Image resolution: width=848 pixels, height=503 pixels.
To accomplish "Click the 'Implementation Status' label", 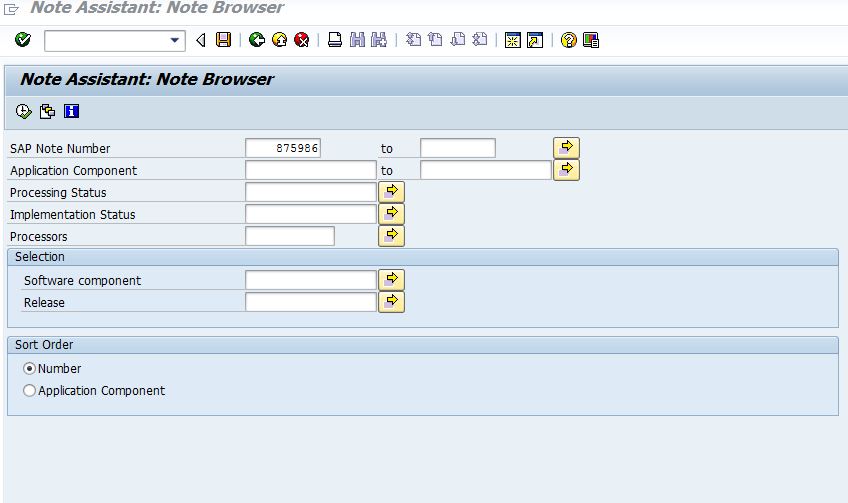I will click(72, 215).
